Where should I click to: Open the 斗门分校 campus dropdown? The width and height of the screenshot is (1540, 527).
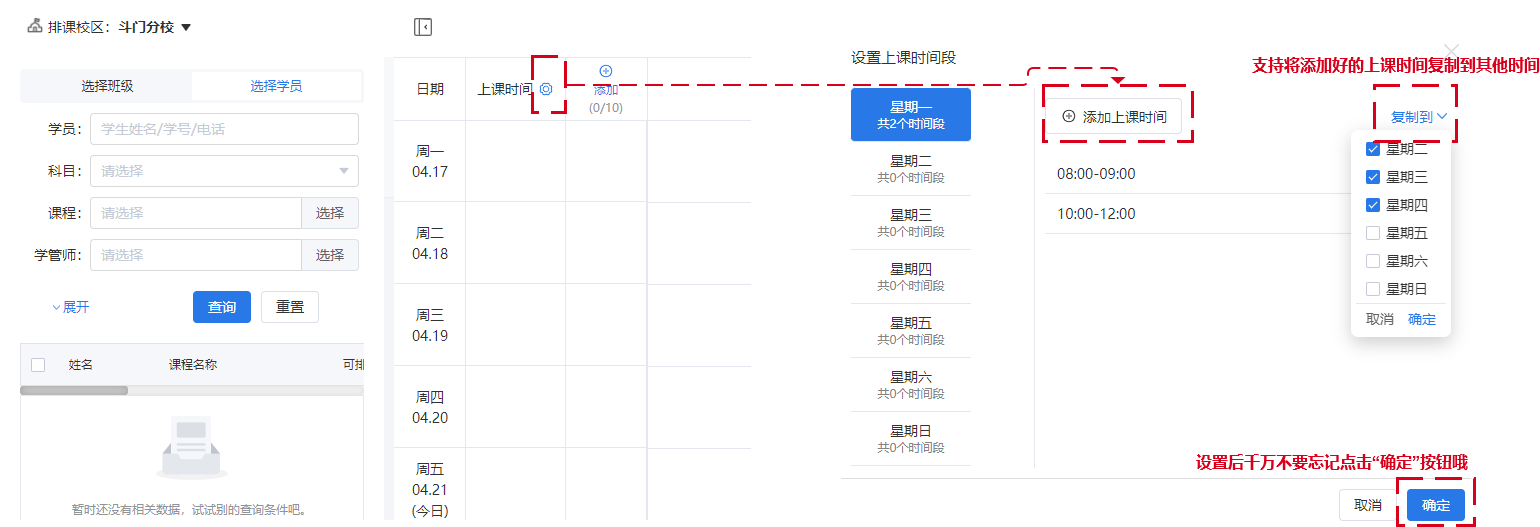[155, 27]
